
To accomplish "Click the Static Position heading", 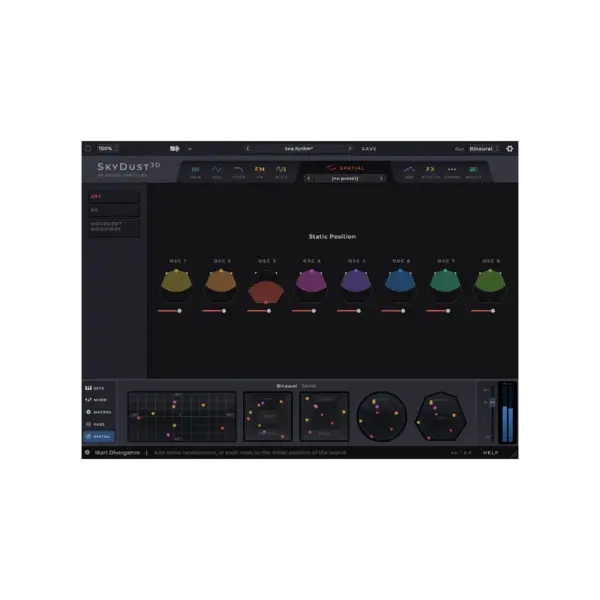I will click(x=332, y=236).
